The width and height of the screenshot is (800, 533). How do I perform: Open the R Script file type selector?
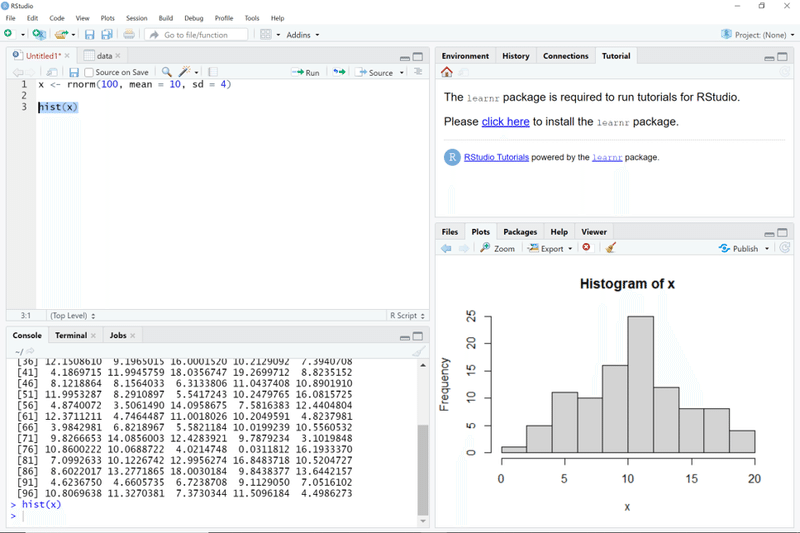click(407, 316)
